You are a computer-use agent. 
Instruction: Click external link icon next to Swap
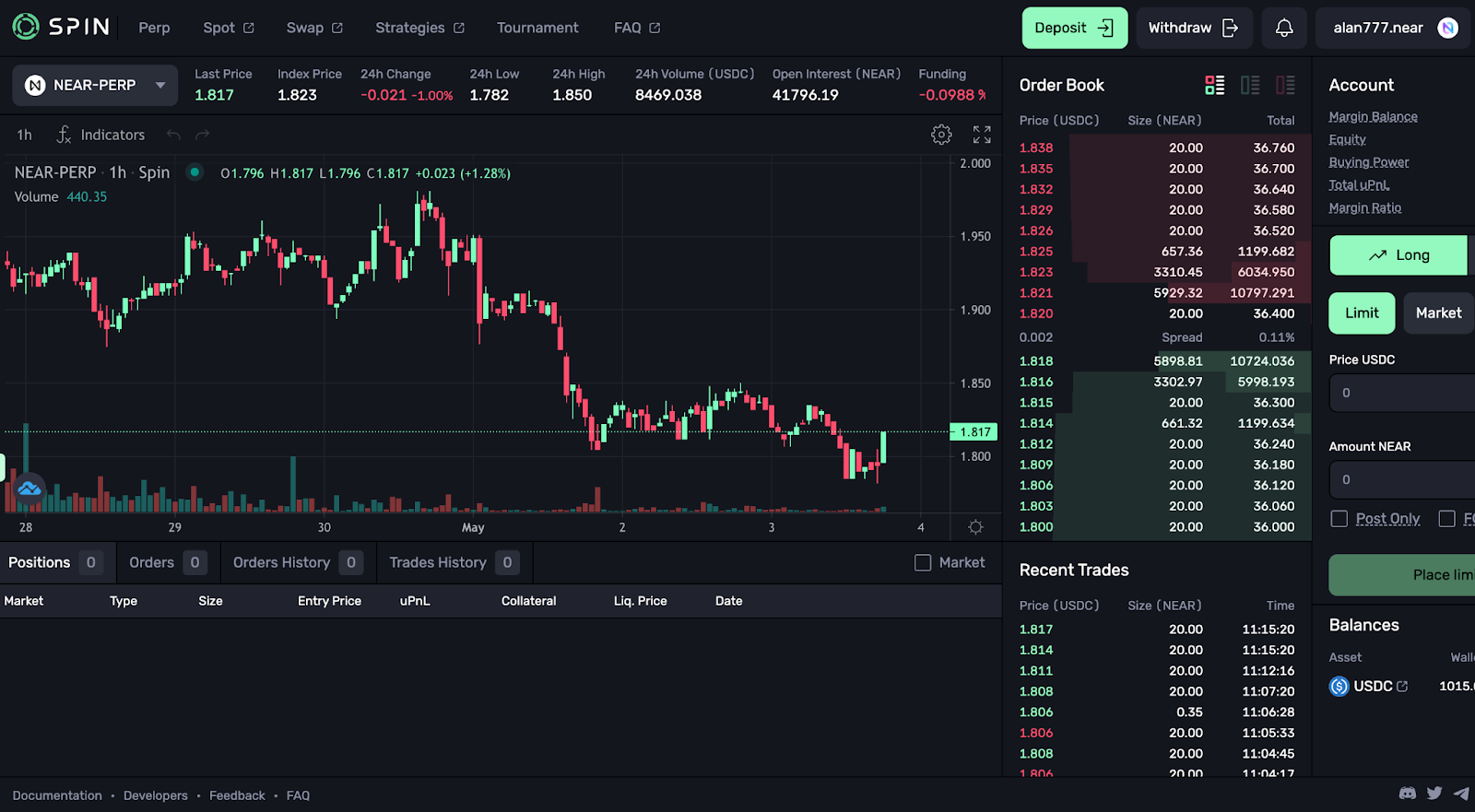pyautogui.click(x=337, y=28)
